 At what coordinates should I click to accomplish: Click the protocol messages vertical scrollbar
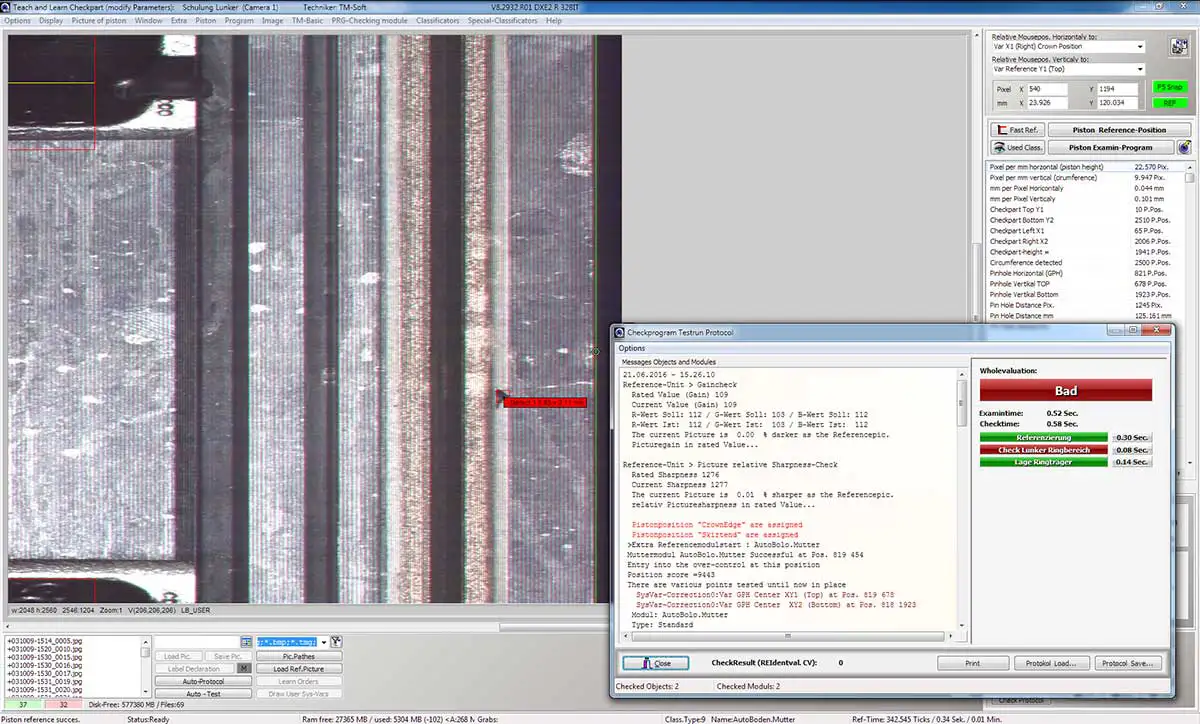[x=962, y=498]
